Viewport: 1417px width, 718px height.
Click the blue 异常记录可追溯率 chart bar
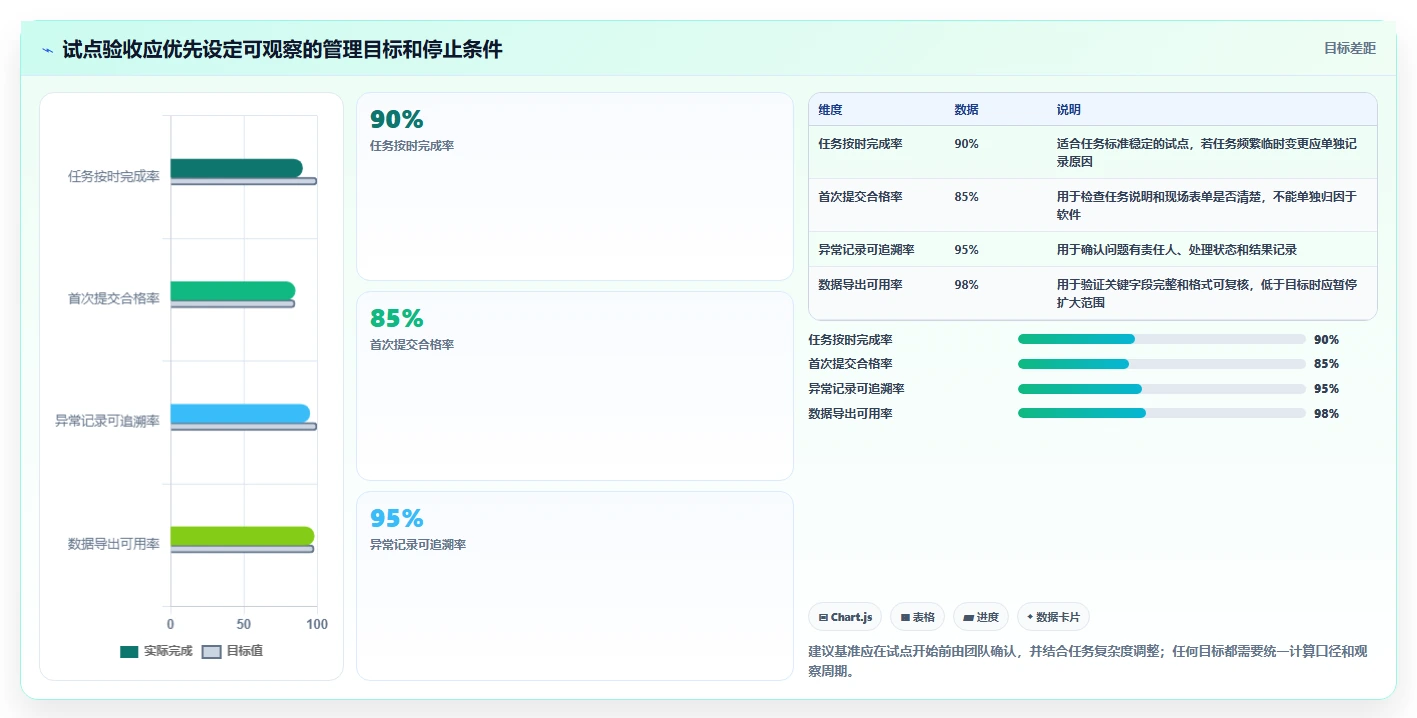click(x=240, y=413)
